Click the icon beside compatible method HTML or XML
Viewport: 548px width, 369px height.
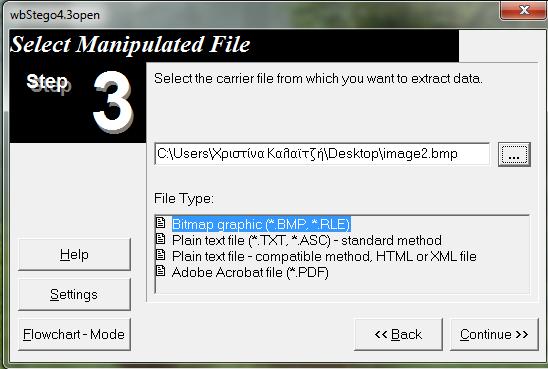point(160,255)
